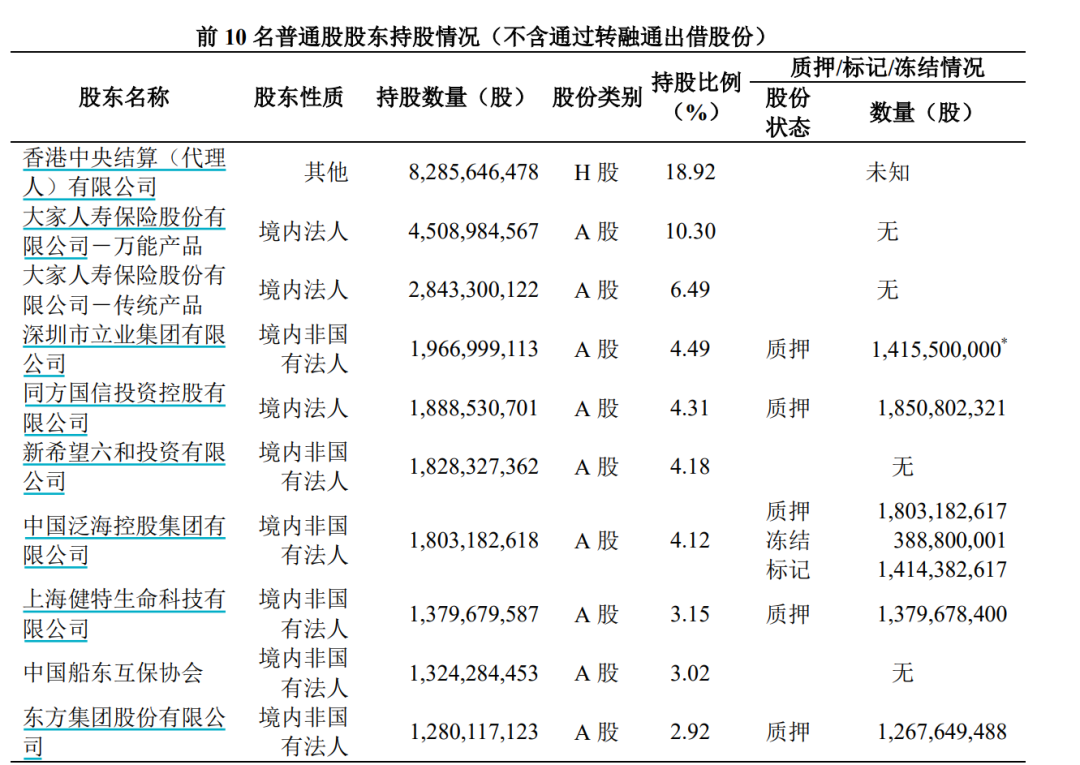1080x765 pixels.
Task: Select the 中国船东互保协会 name cell
Action: pos(113,673)
